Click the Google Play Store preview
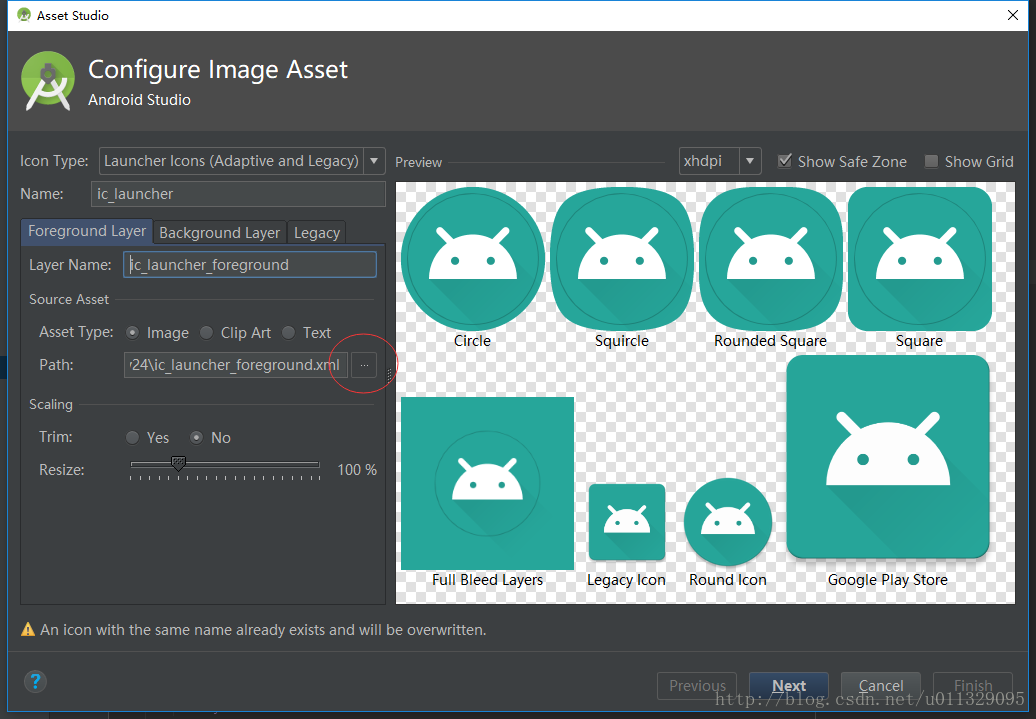Viewport: 1036px width, 719px height. pyautogui.click(x=888, y=457)
